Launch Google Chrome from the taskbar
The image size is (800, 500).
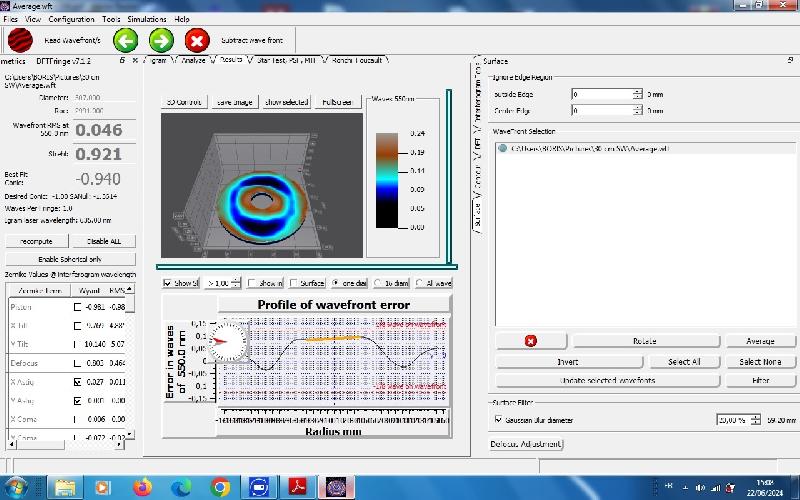click(x=220, y=488)
